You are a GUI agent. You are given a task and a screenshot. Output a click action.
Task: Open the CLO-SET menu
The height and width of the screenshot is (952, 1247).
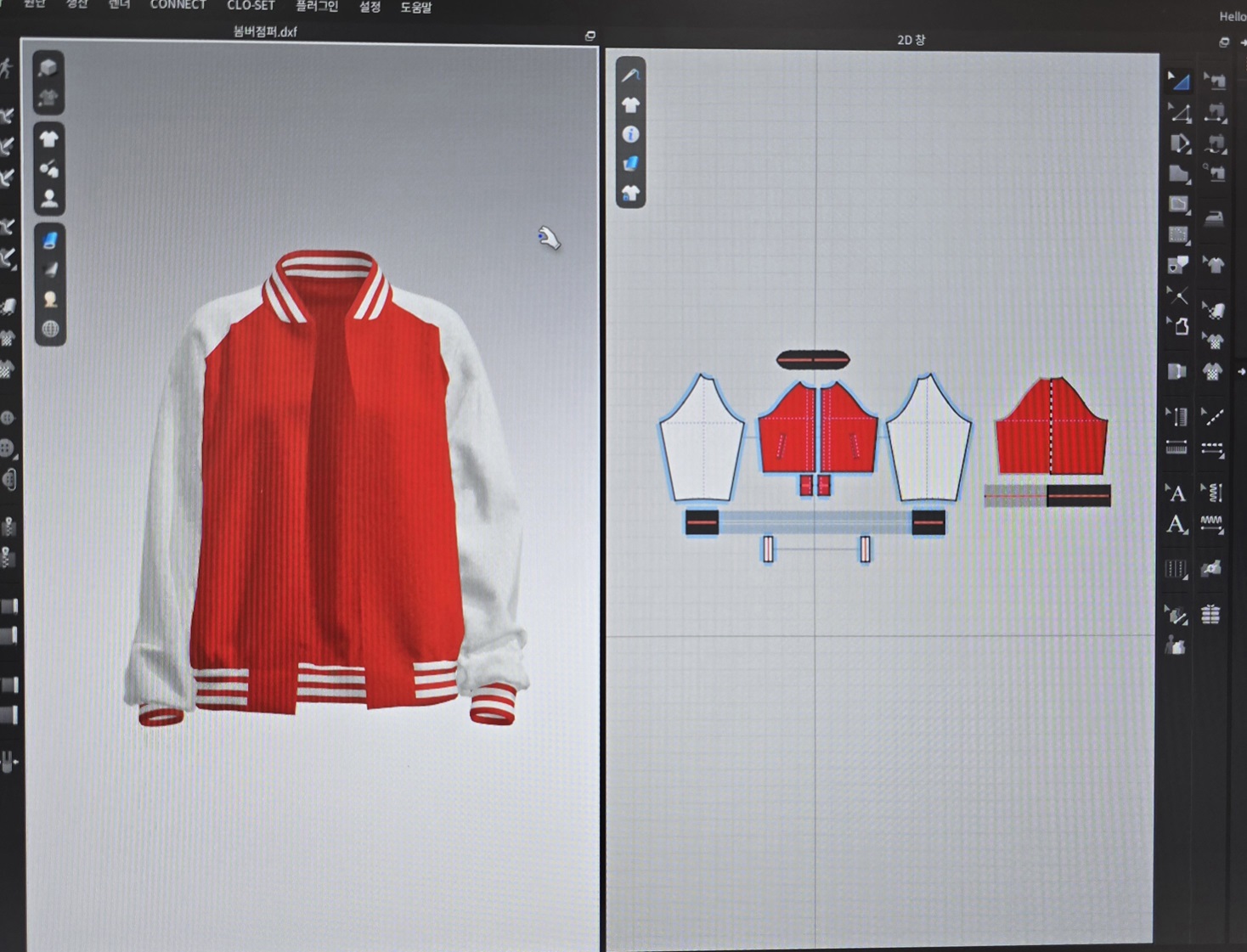251,6
